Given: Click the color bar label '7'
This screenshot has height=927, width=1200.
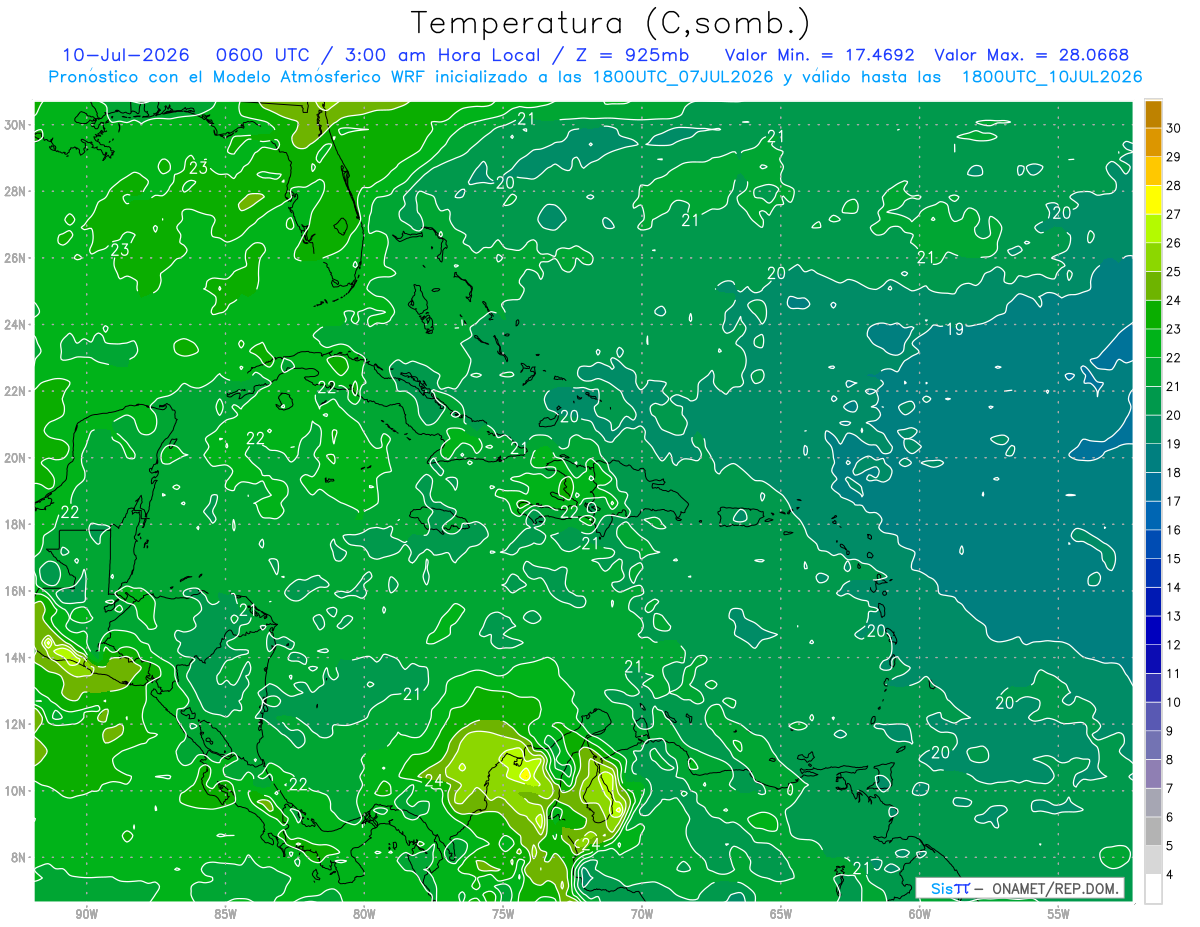Looking at the screenshot, I should [x=1171, y=789].
